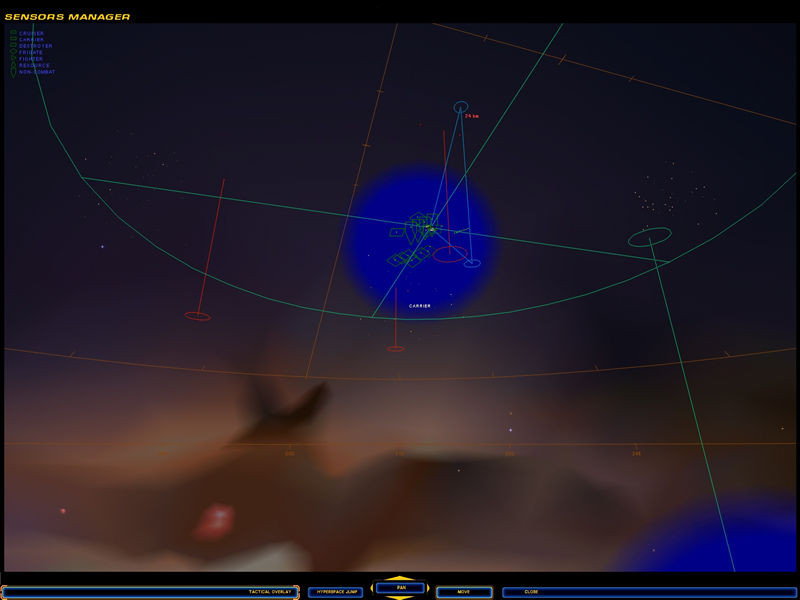The height and width of the screenshot is (600, 800).
Task: Select the small blue disc right of fleet
Action: coord(472,263)
